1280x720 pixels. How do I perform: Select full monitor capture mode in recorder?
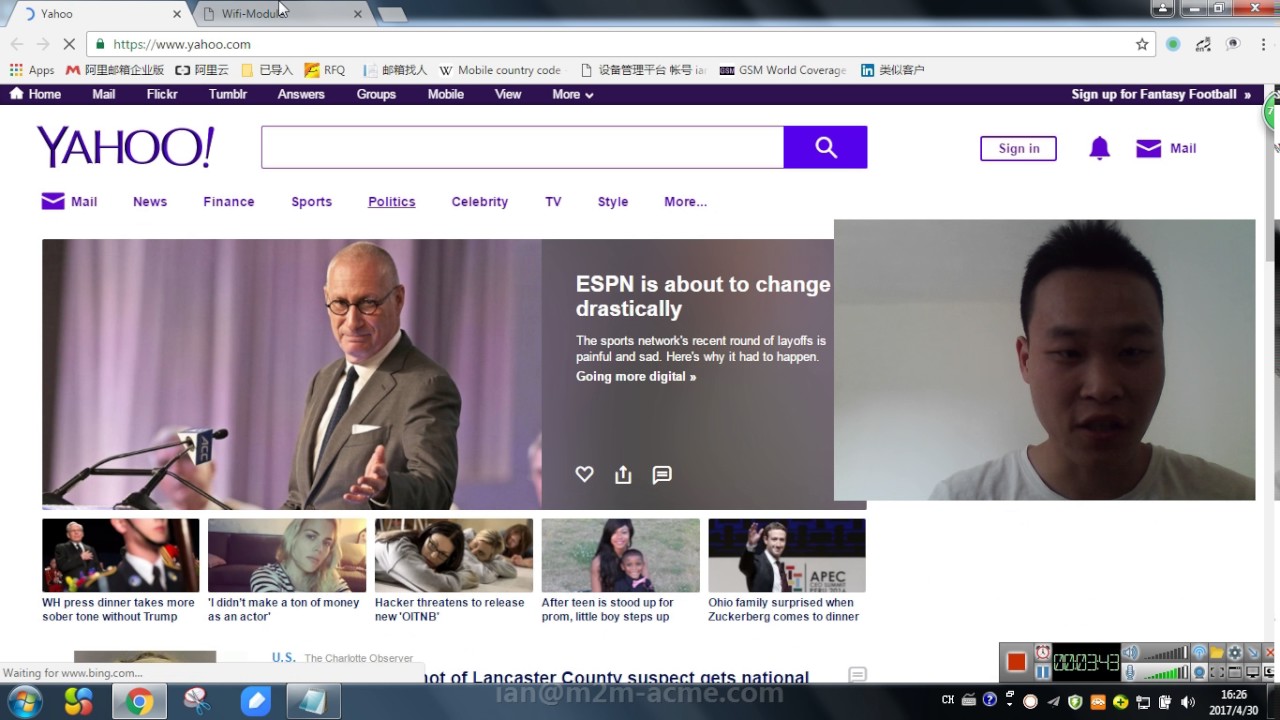coord(1253,672)
